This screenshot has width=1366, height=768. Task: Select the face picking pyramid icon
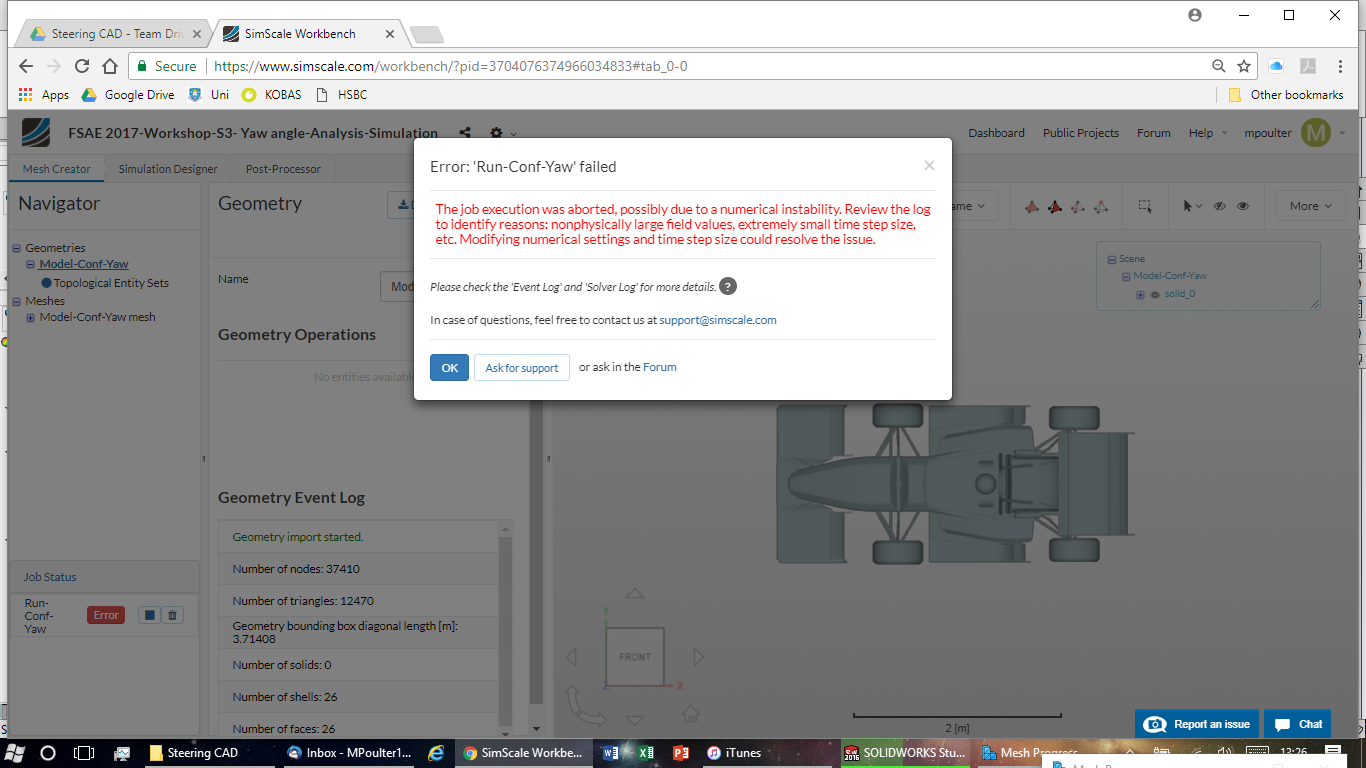coord(1054,206)
